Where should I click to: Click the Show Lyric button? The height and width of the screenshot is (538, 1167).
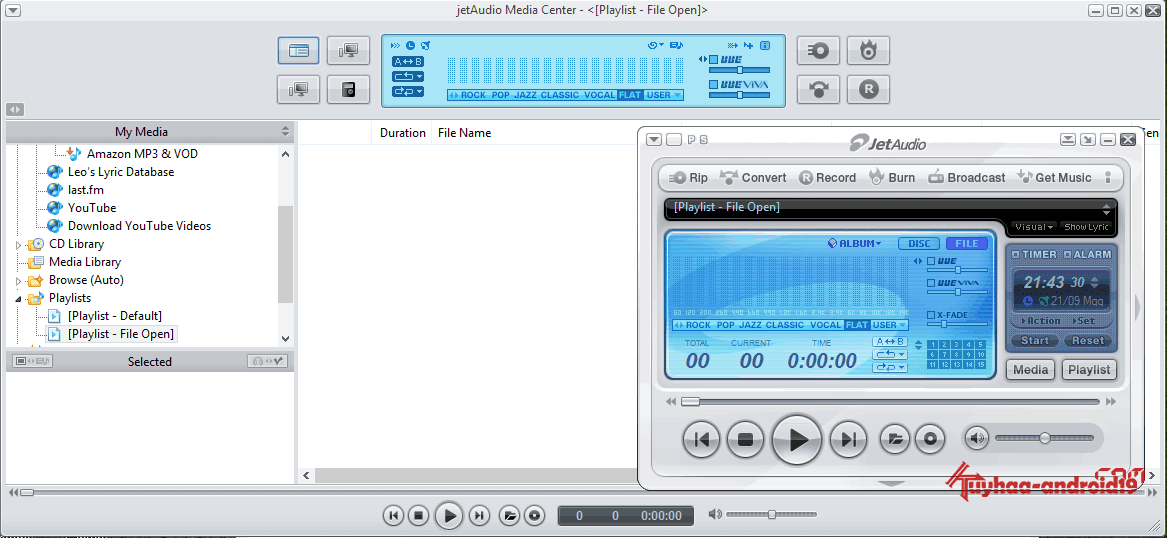tap(1087, 227)
